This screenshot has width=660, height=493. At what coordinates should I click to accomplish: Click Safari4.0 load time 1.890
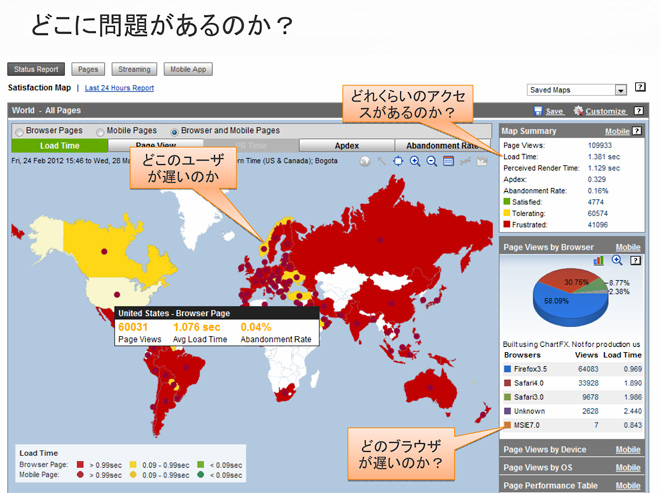(633, 383)
